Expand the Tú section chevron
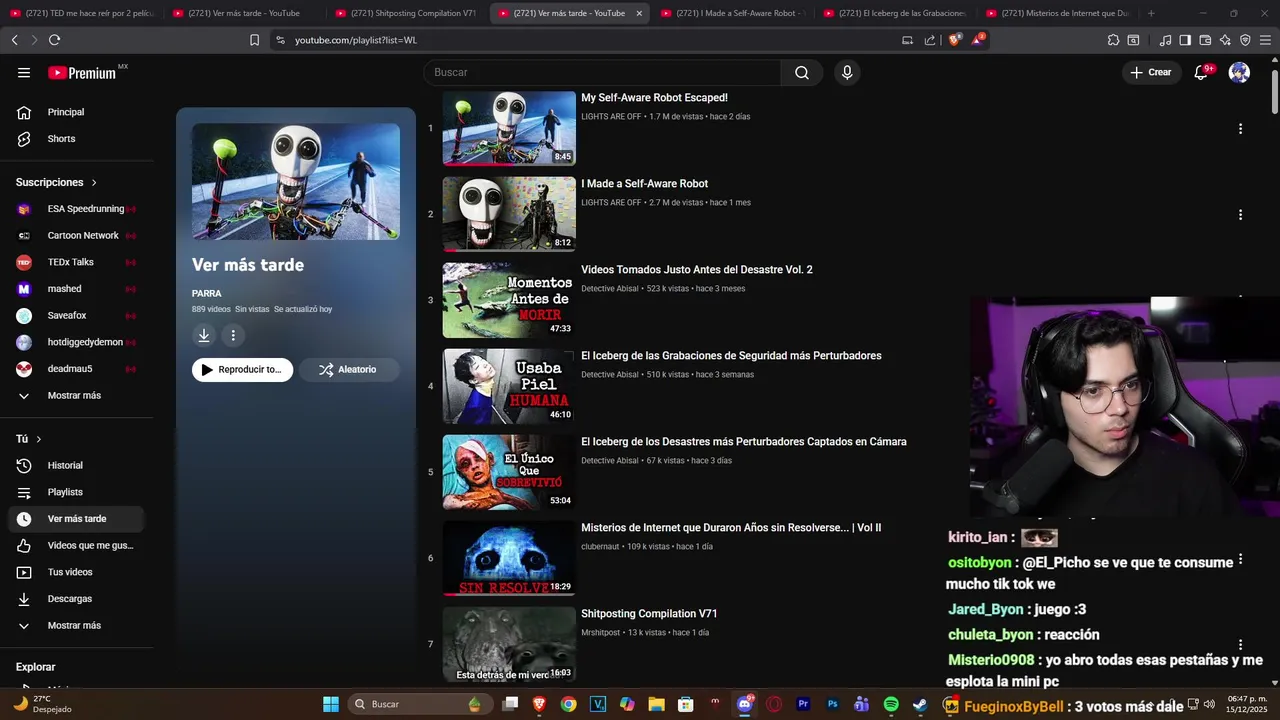This screenshot has height=720, width=1280. point(39,439)
